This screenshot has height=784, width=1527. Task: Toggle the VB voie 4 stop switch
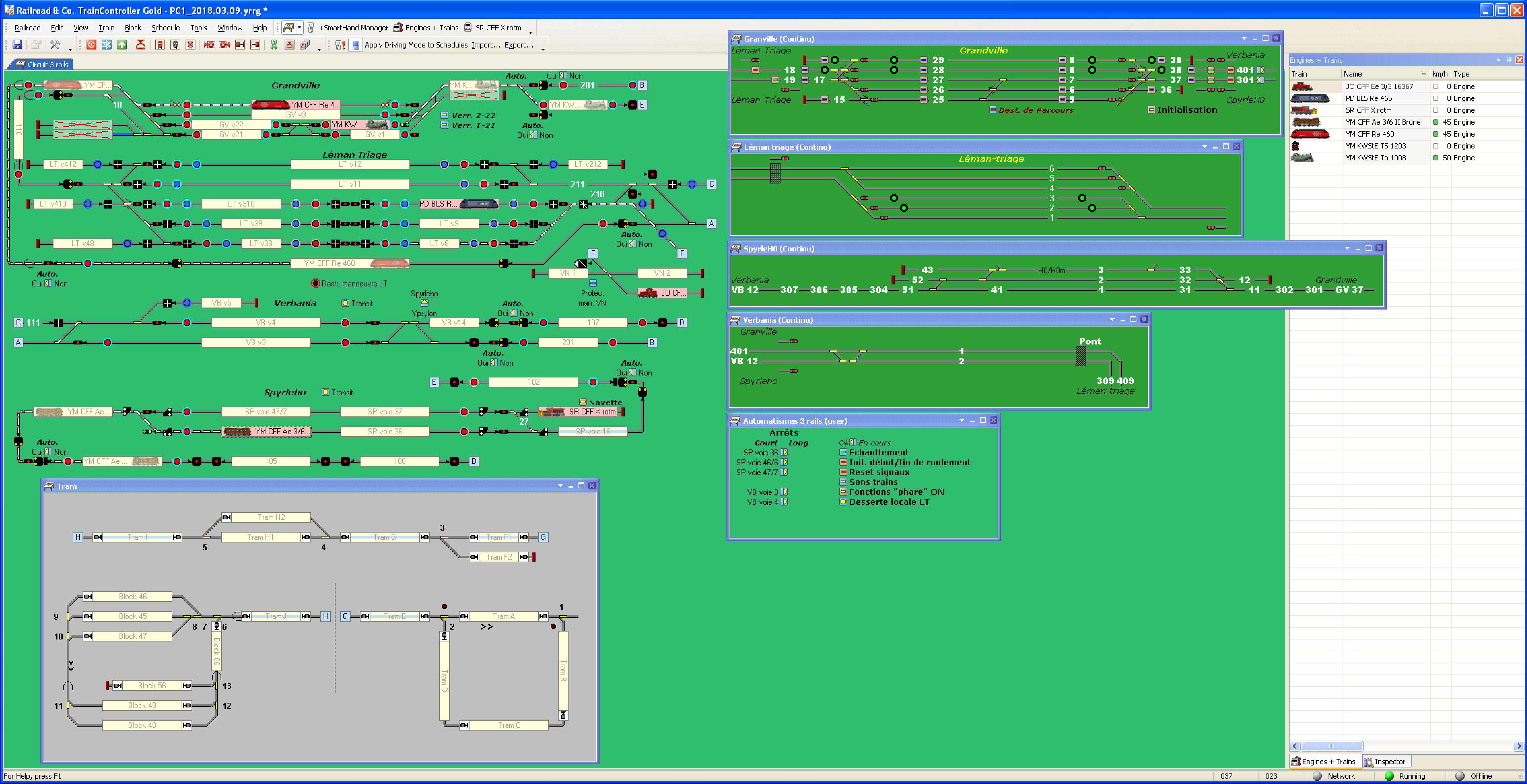coord(784,502)
